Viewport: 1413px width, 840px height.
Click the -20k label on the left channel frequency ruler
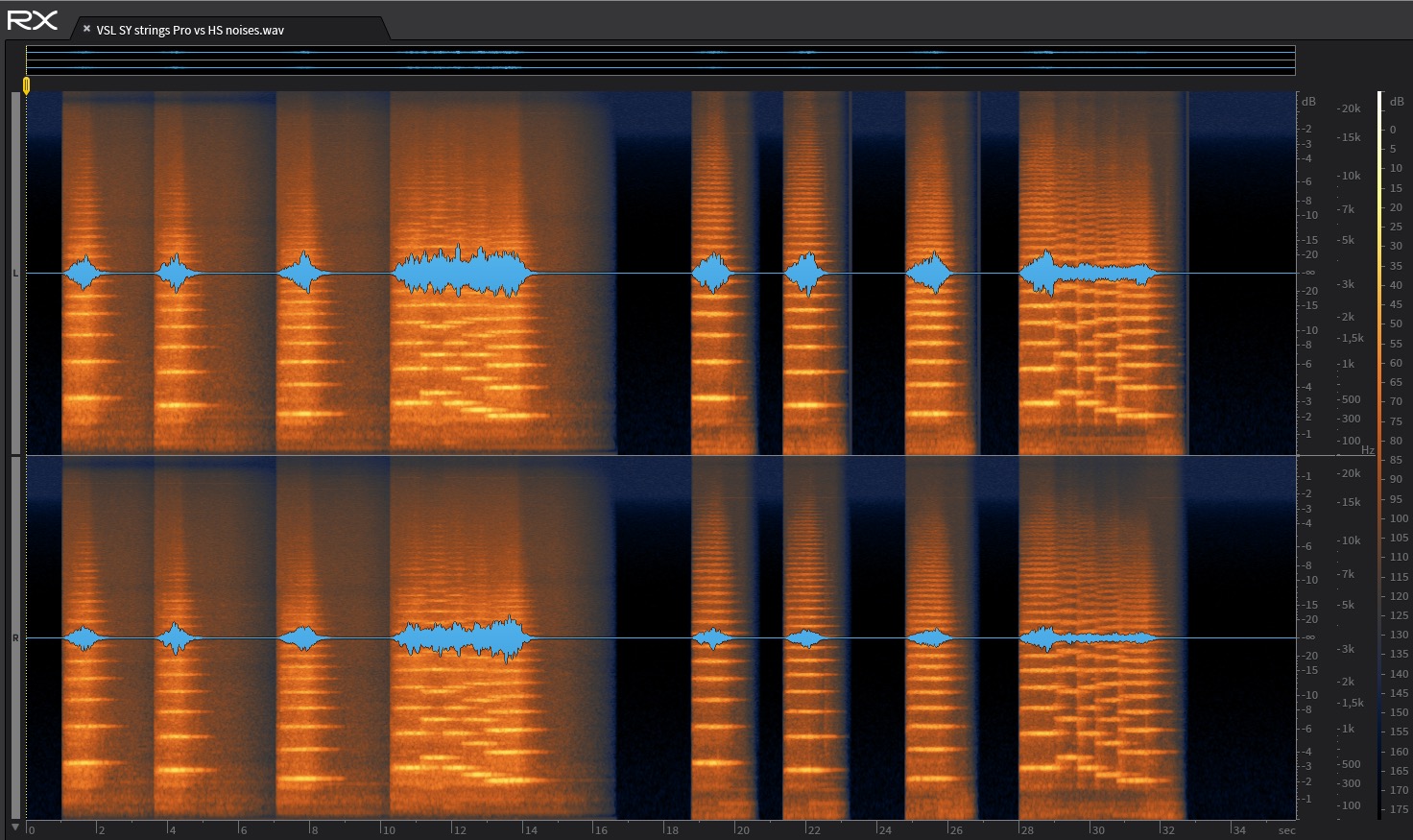tap(1350, 108)
